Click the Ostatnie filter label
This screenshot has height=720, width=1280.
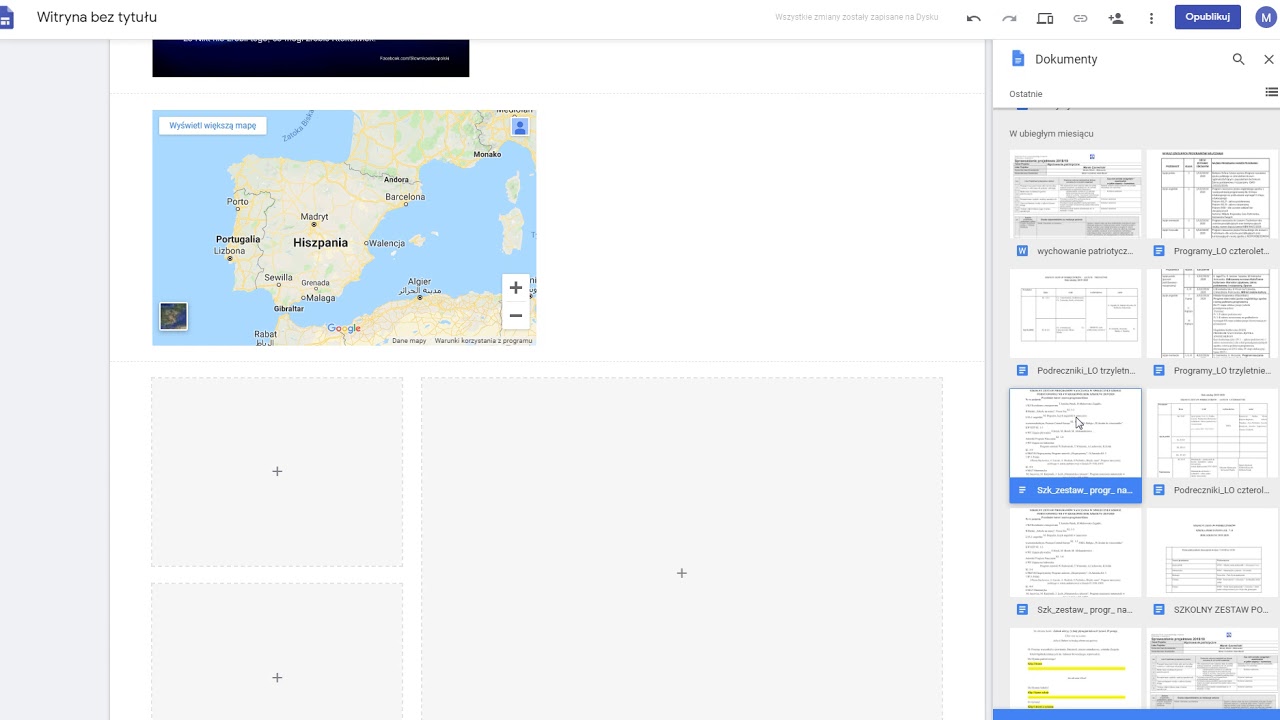[x=1025, y=94]
